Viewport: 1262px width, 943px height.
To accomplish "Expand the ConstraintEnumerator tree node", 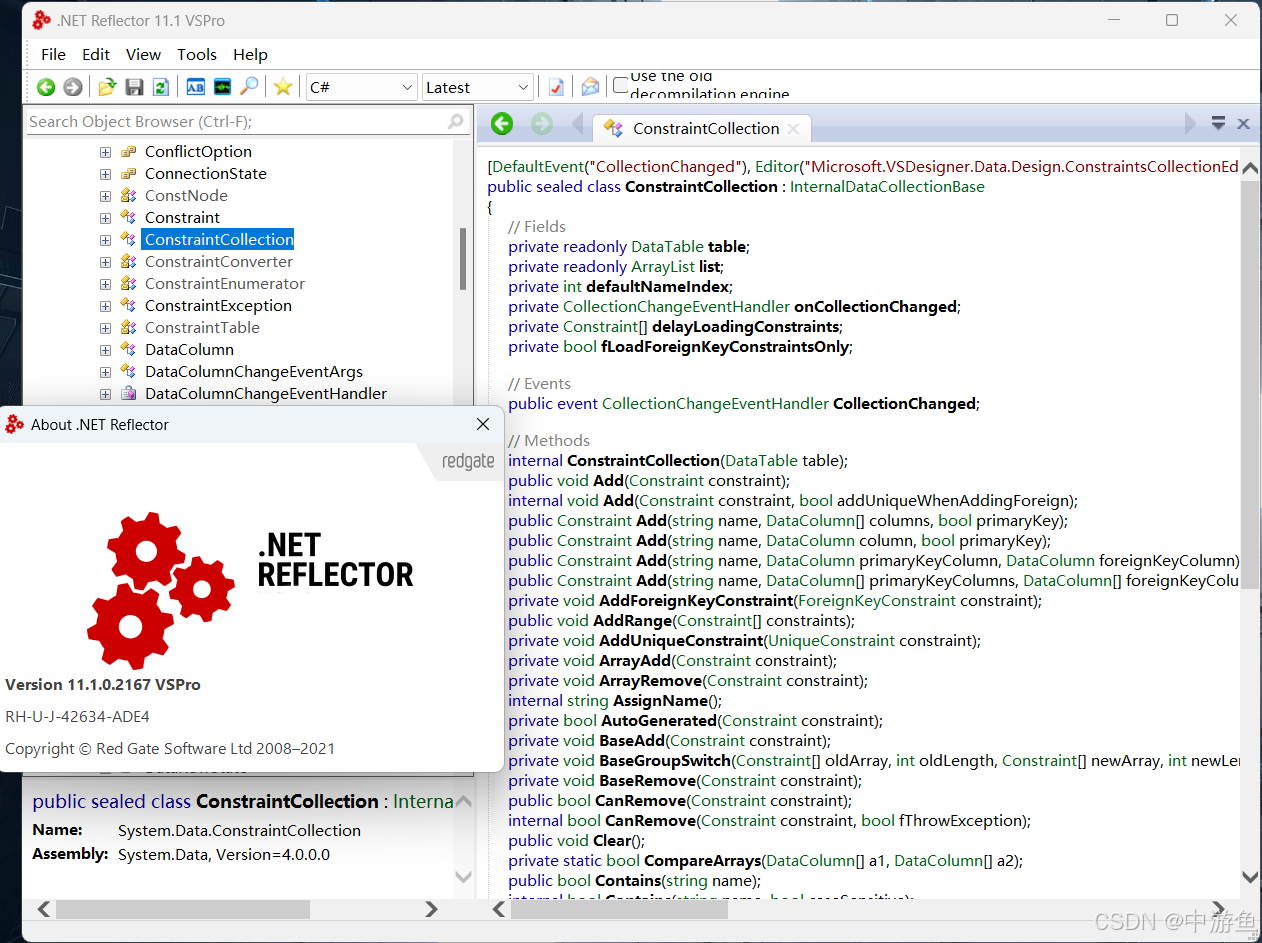I will (x=105, y=284).
